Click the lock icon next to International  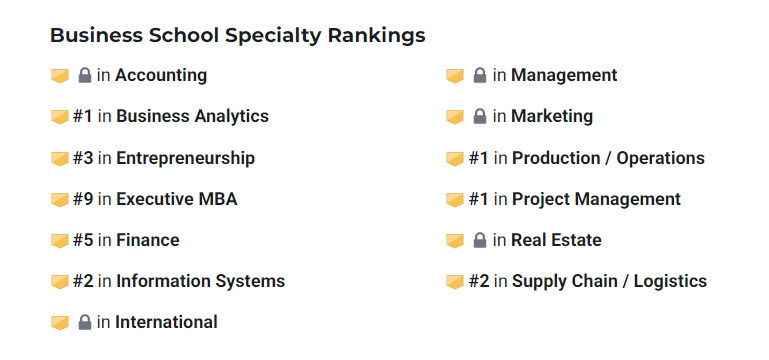85,322
